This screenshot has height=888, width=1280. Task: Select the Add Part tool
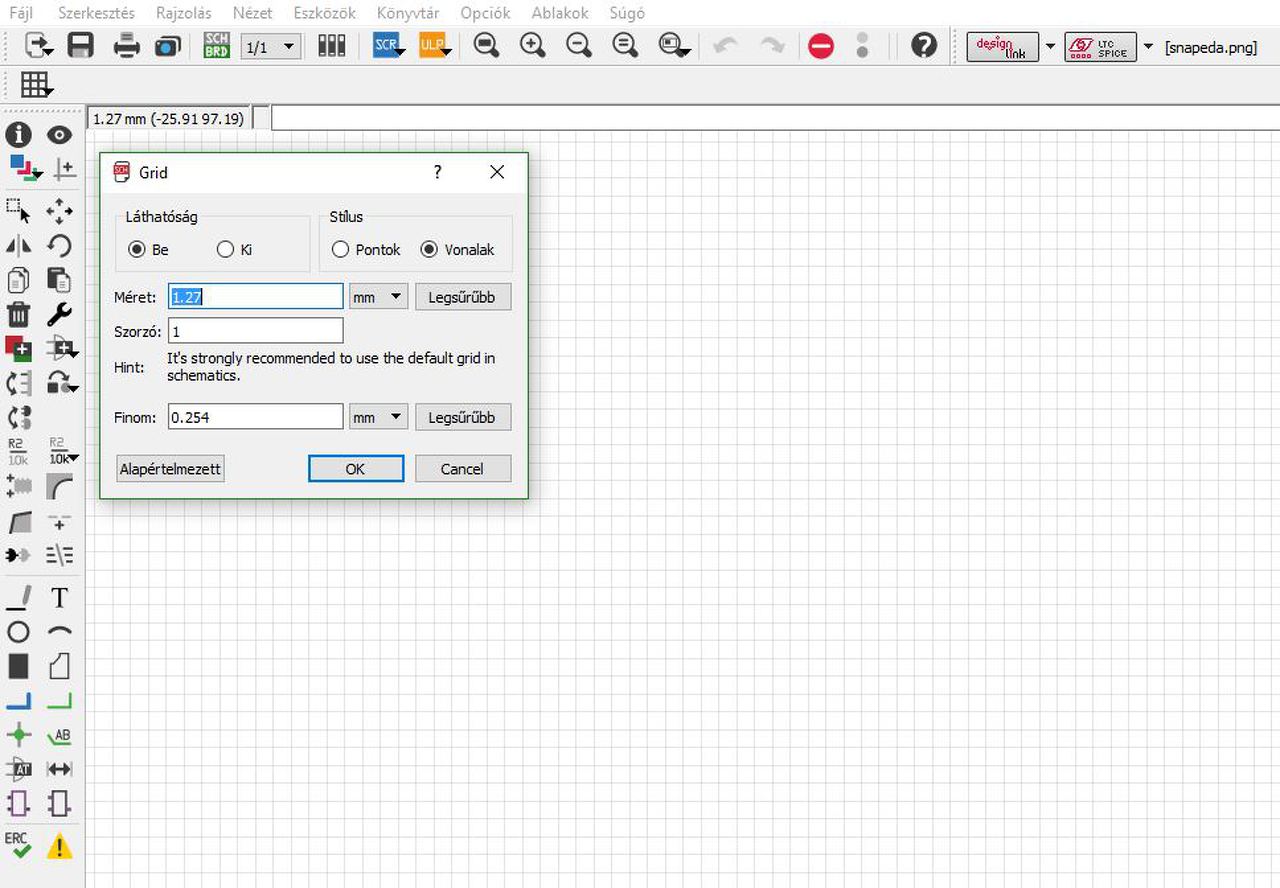point(19,349)
